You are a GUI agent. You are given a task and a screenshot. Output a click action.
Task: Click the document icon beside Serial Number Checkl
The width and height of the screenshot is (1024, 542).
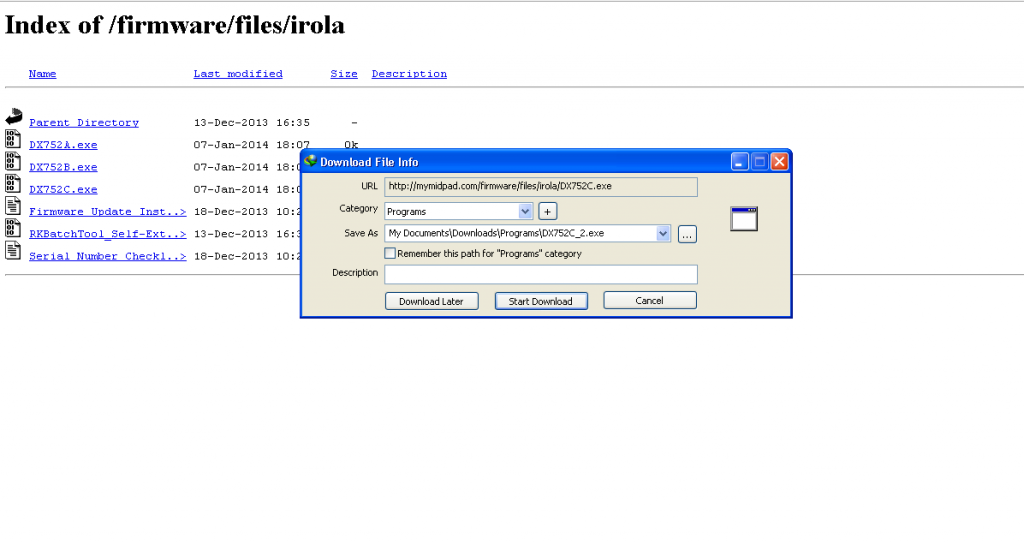(13, 251)
